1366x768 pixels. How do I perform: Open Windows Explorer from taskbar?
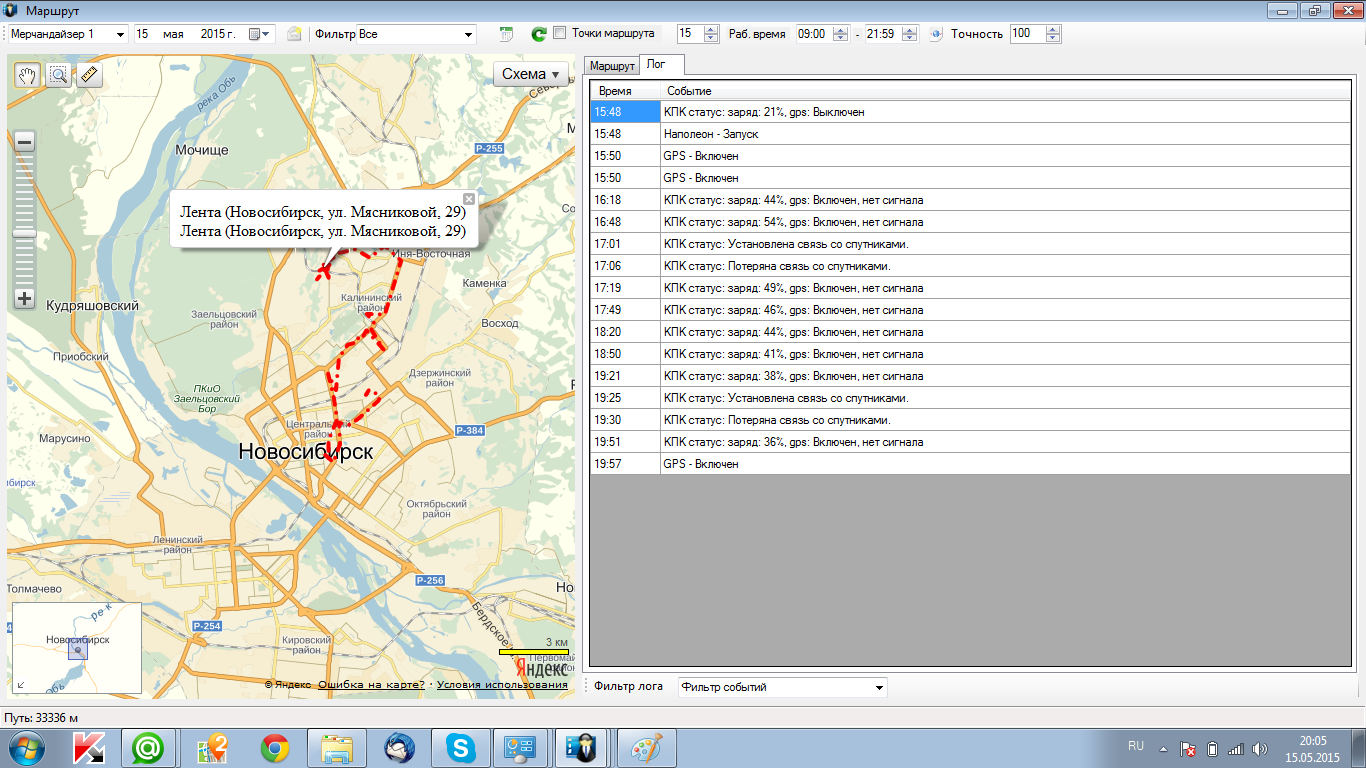pos(338,748)
